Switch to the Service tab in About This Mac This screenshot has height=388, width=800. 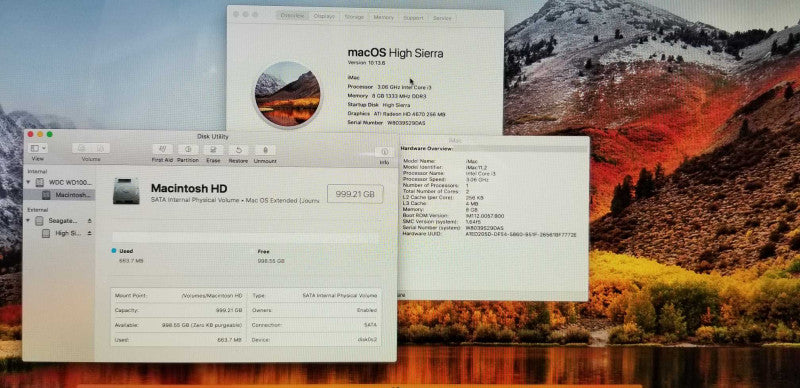click(442, 18)
